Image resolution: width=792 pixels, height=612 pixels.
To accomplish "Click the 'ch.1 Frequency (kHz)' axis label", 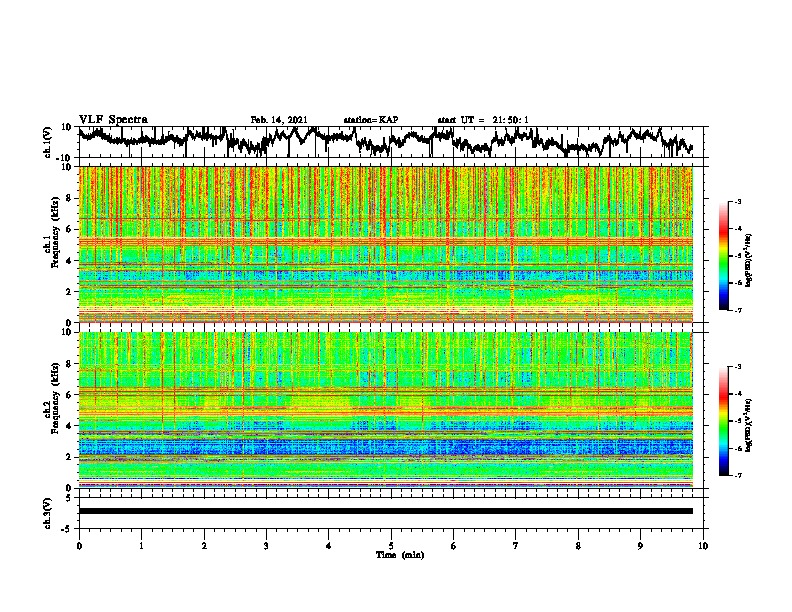I will coord(52,232).
